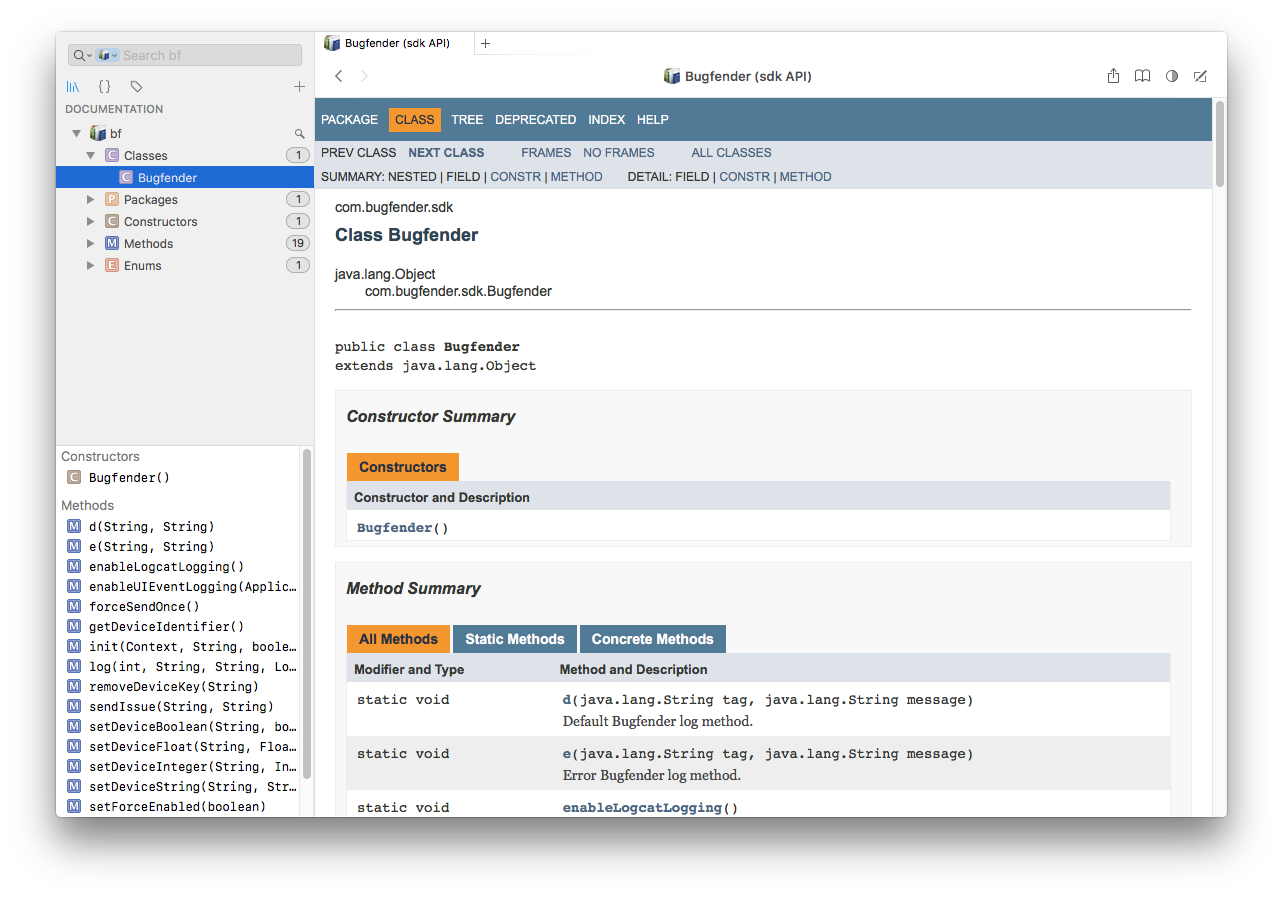Jump to METHOD in the SUMMARY row
Image resolution: width=1283 pixels, height=897 pixels.
click(576, 177)
